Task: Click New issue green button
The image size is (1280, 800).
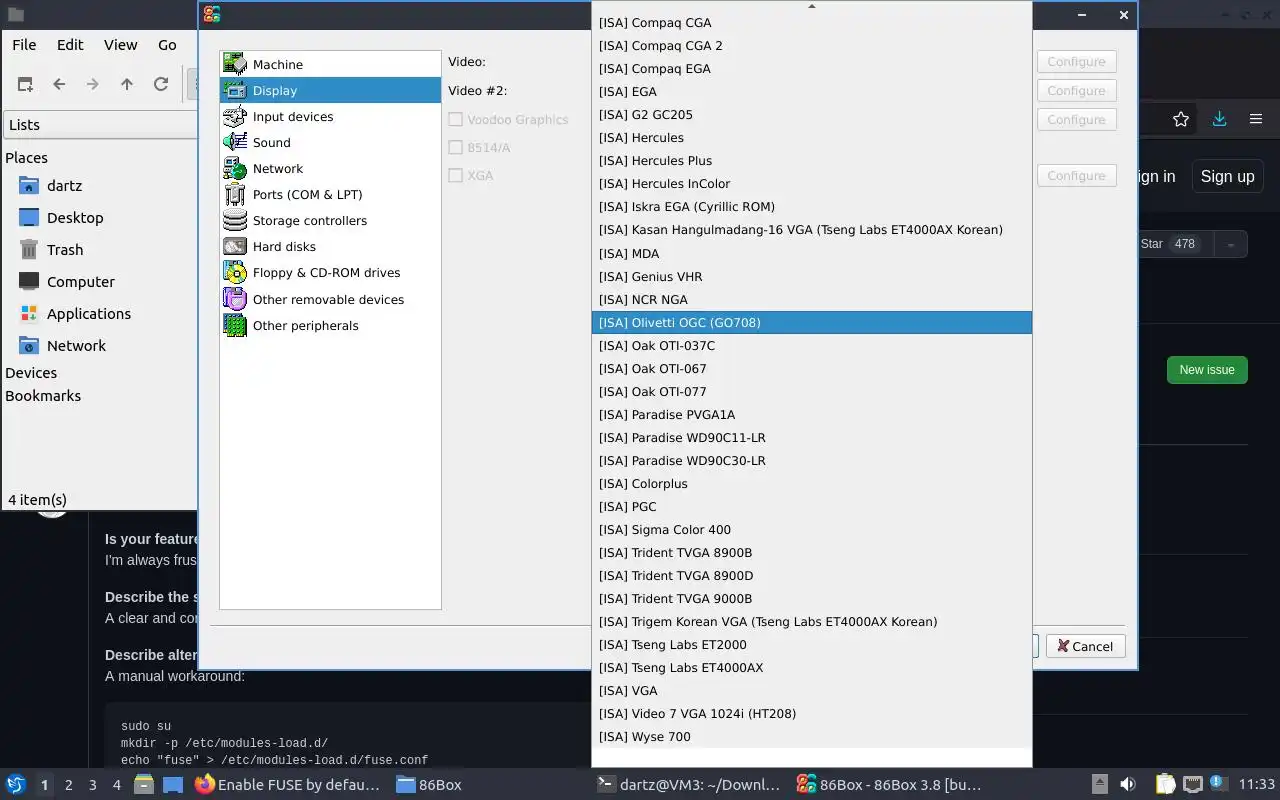Action: [1207, 369]
